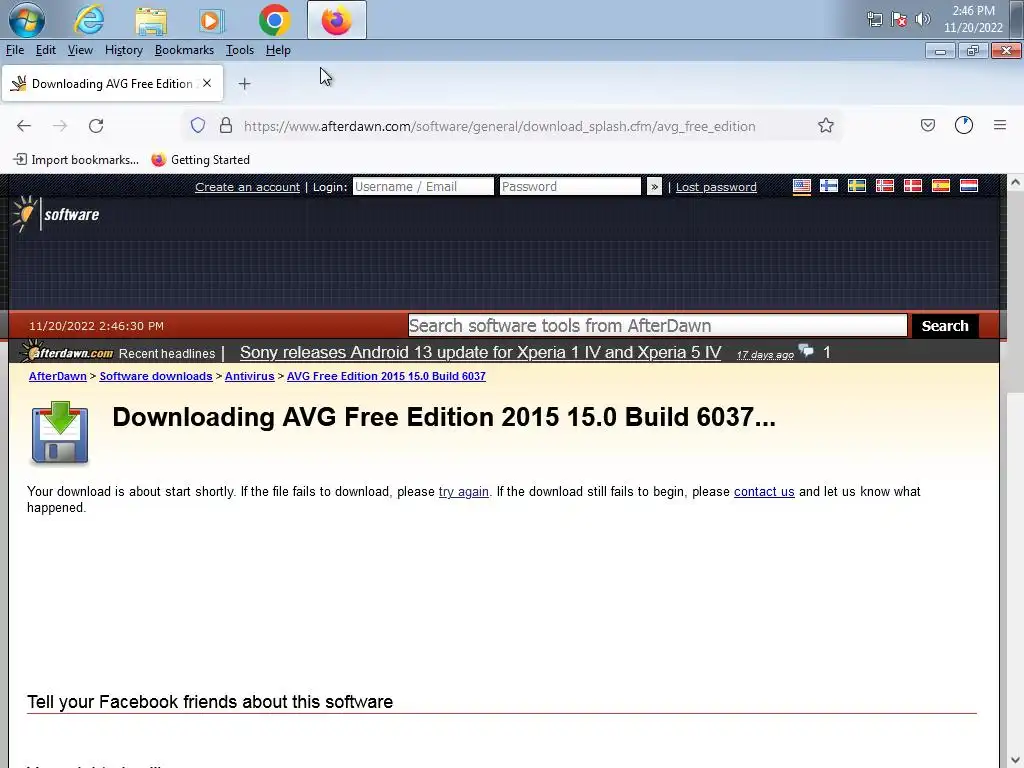Screen dimensions: 1024x768
Task: Open the File menu
Action: tap(14, 50)
